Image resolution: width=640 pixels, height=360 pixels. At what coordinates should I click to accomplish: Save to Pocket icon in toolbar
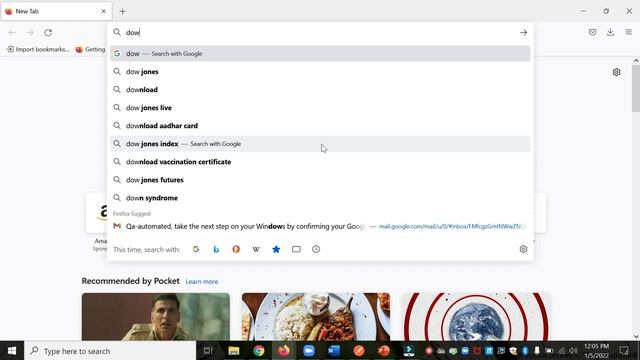point(592,32)
